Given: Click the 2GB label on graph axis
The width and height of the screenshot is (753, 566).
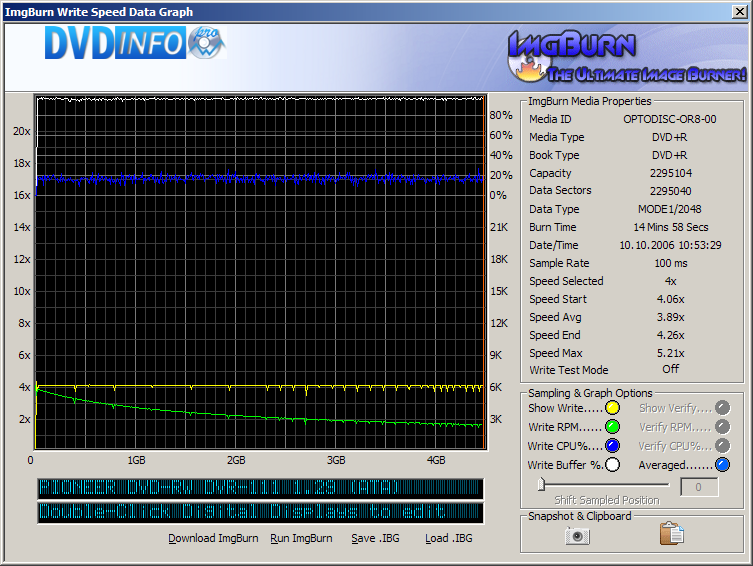Looking at the screenshot, I should pyautogui.click(x=236, y=460).
